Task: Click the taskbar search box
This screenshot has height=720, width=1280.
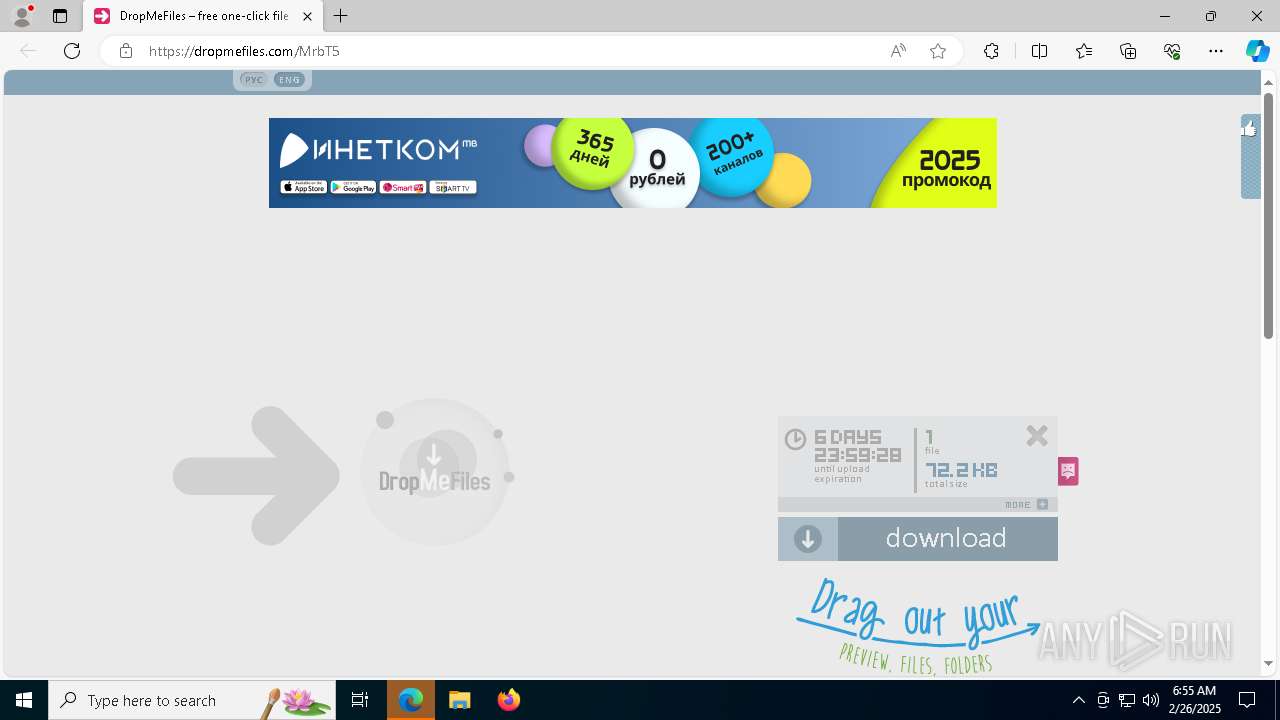Action: (x=192, y=700)
